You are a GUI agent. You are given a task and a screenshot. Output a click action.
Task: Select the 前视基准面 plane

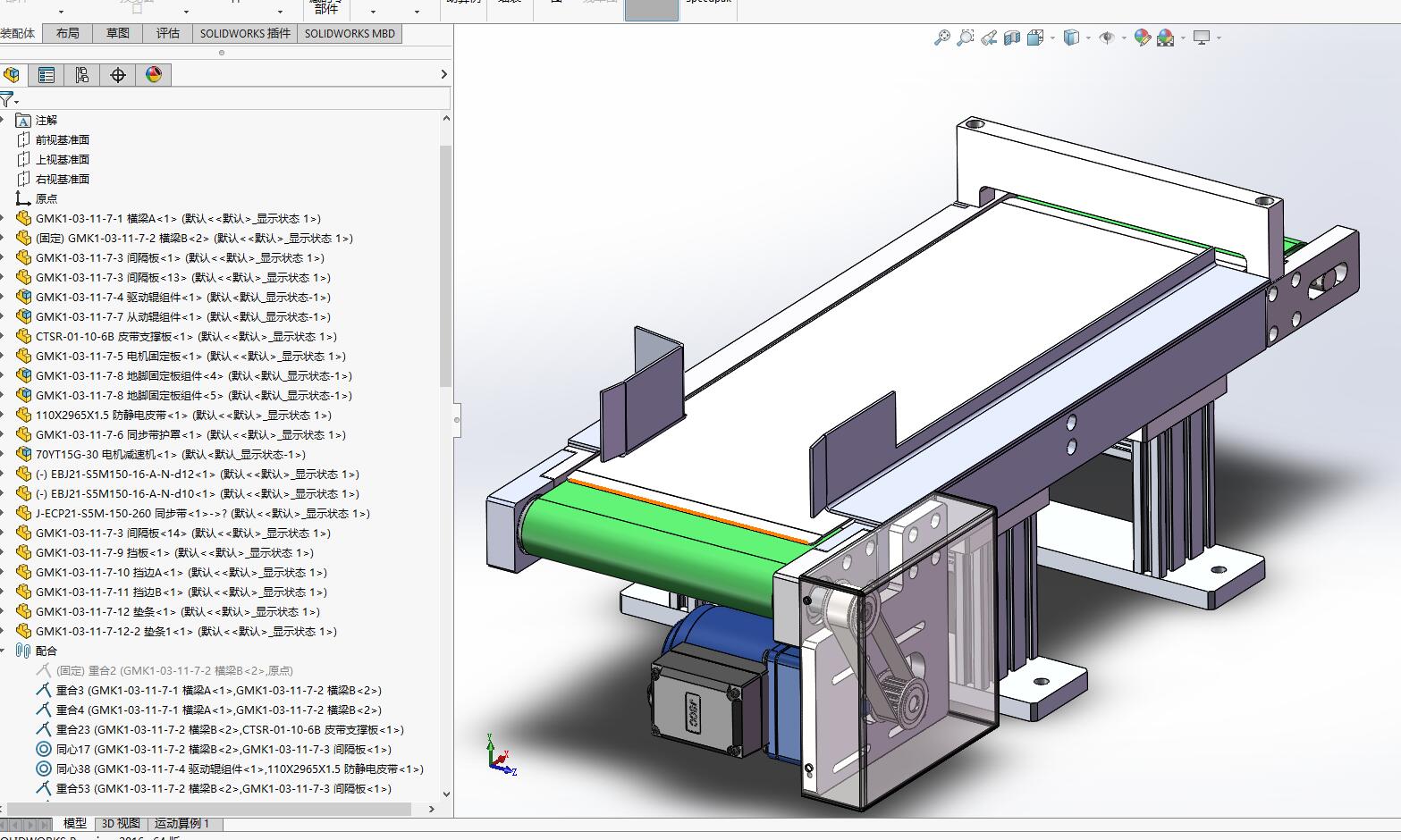pyautogui.click(x=63, y=139)
